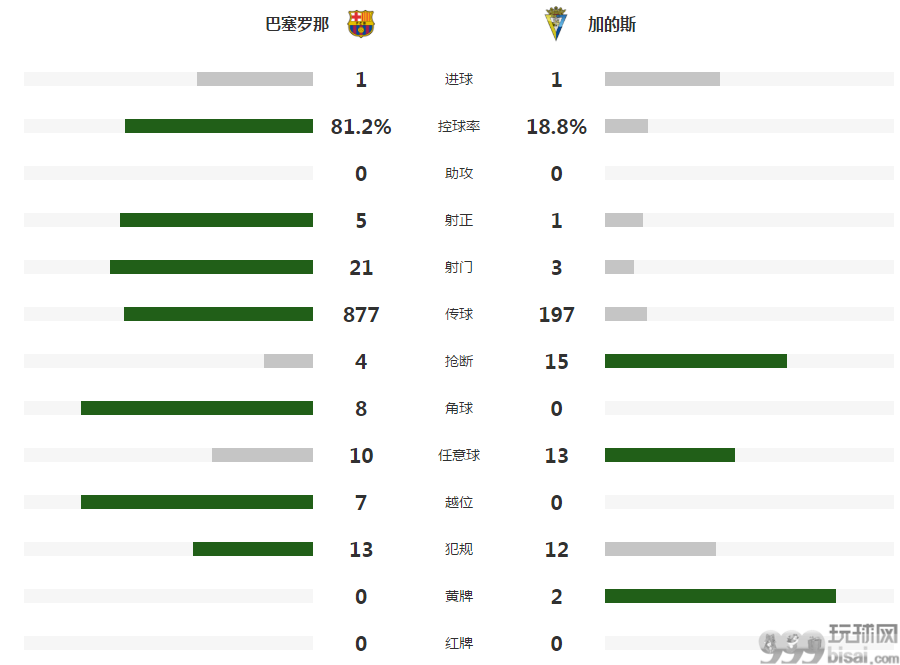Click Cádiz's 197 passes number

tap(556, 314)
